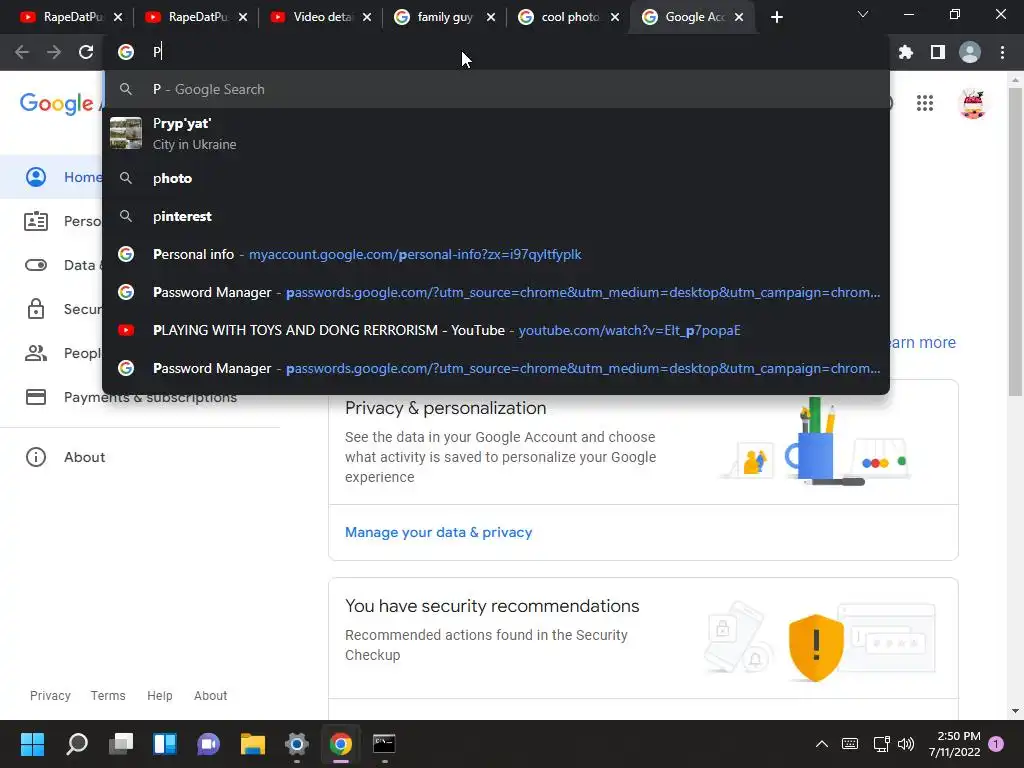Open the clock and date flyout
Screen dimensions: 1024x768
pos(954,744)
